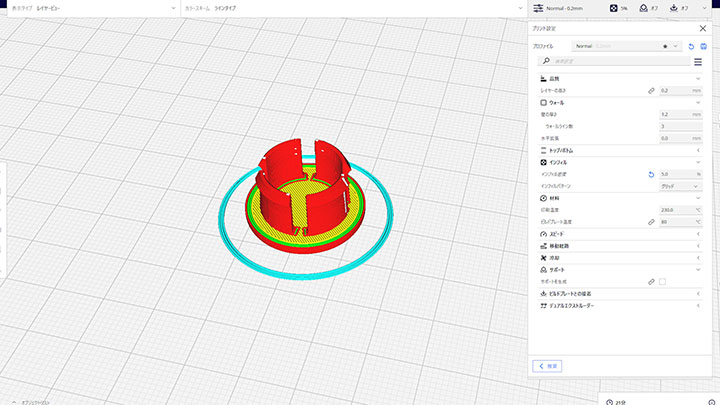Collapse the Quality (品質) section
720x405 pixels.
(619, 79)
